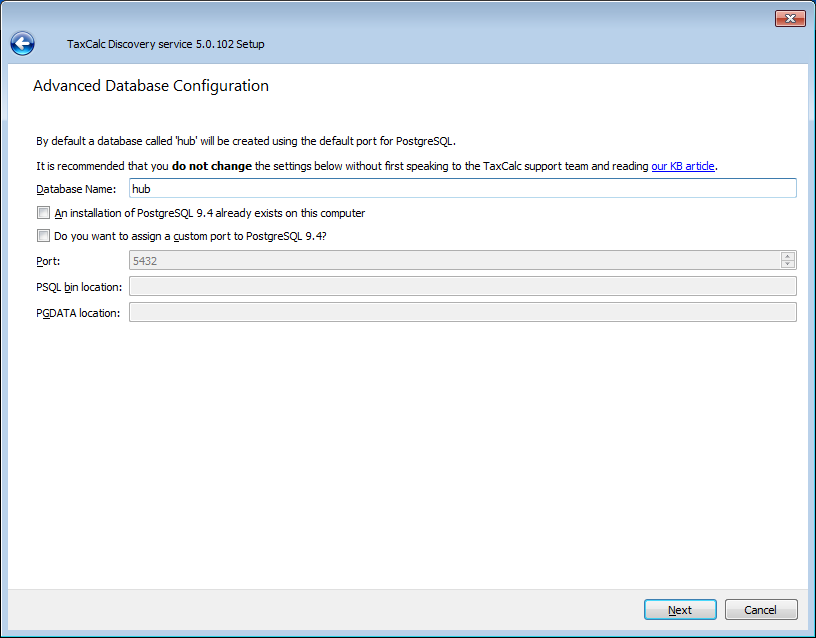Click the 'Port:' label
The image size is (816, 638).
[x=49, y=262]
